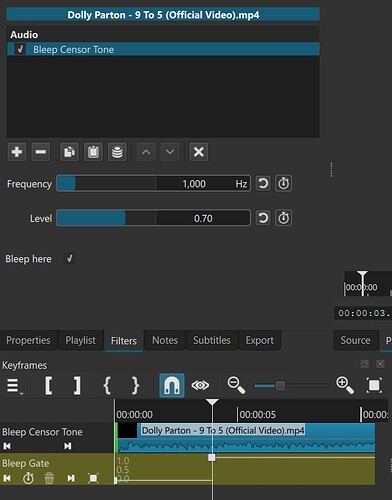
Task: Open the Notes tab
Action: [x=165, y=340]
